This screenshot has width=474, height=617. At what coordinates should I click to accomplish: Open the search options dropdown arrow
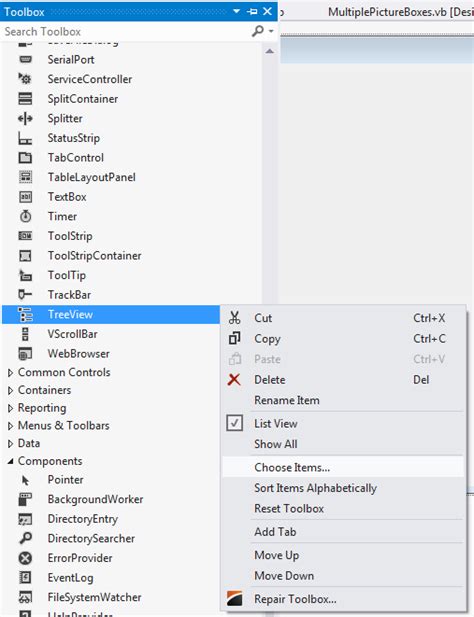pos(271,31)
